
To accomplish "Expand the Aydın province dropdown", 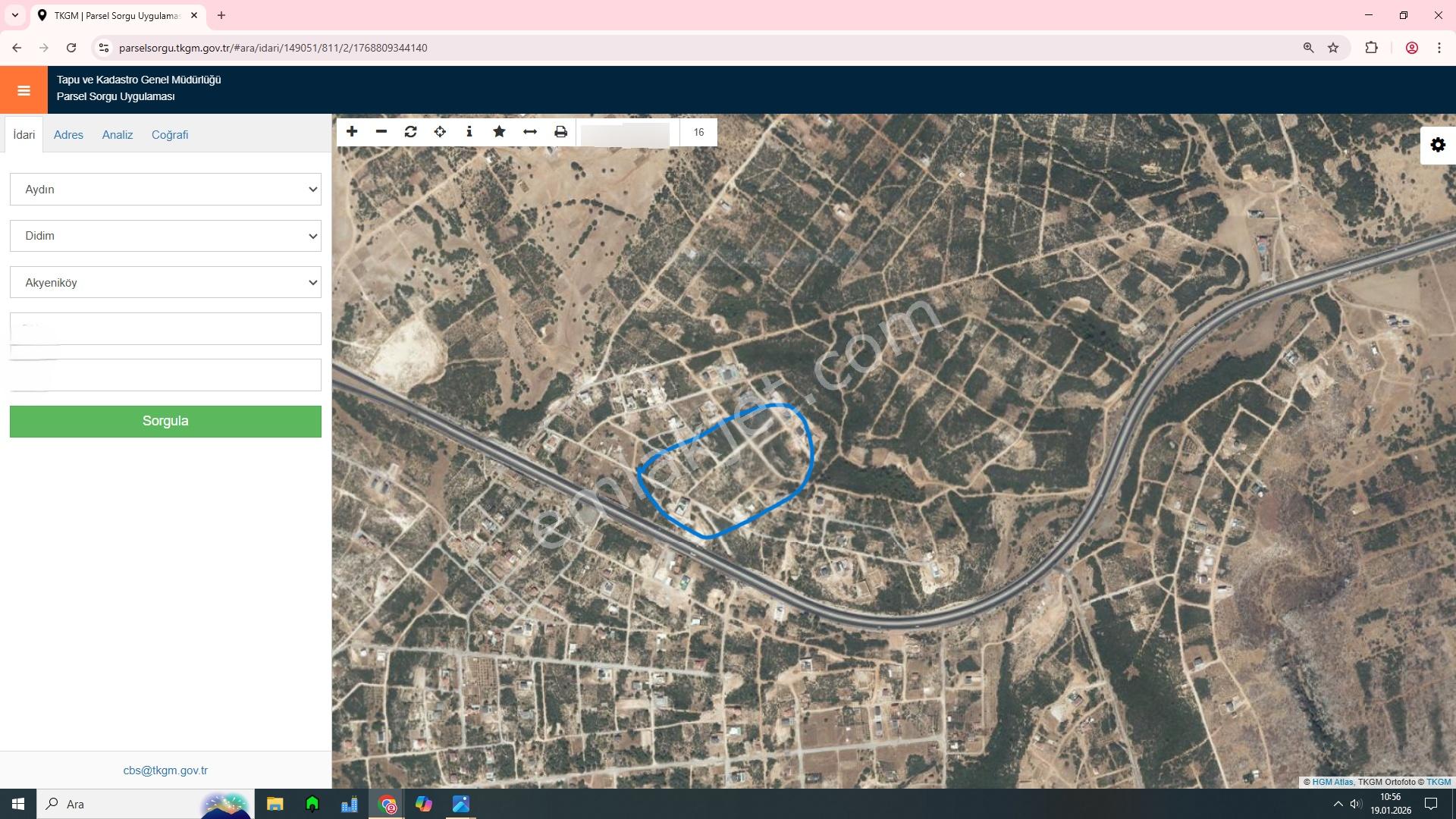I will coord(165,190).
